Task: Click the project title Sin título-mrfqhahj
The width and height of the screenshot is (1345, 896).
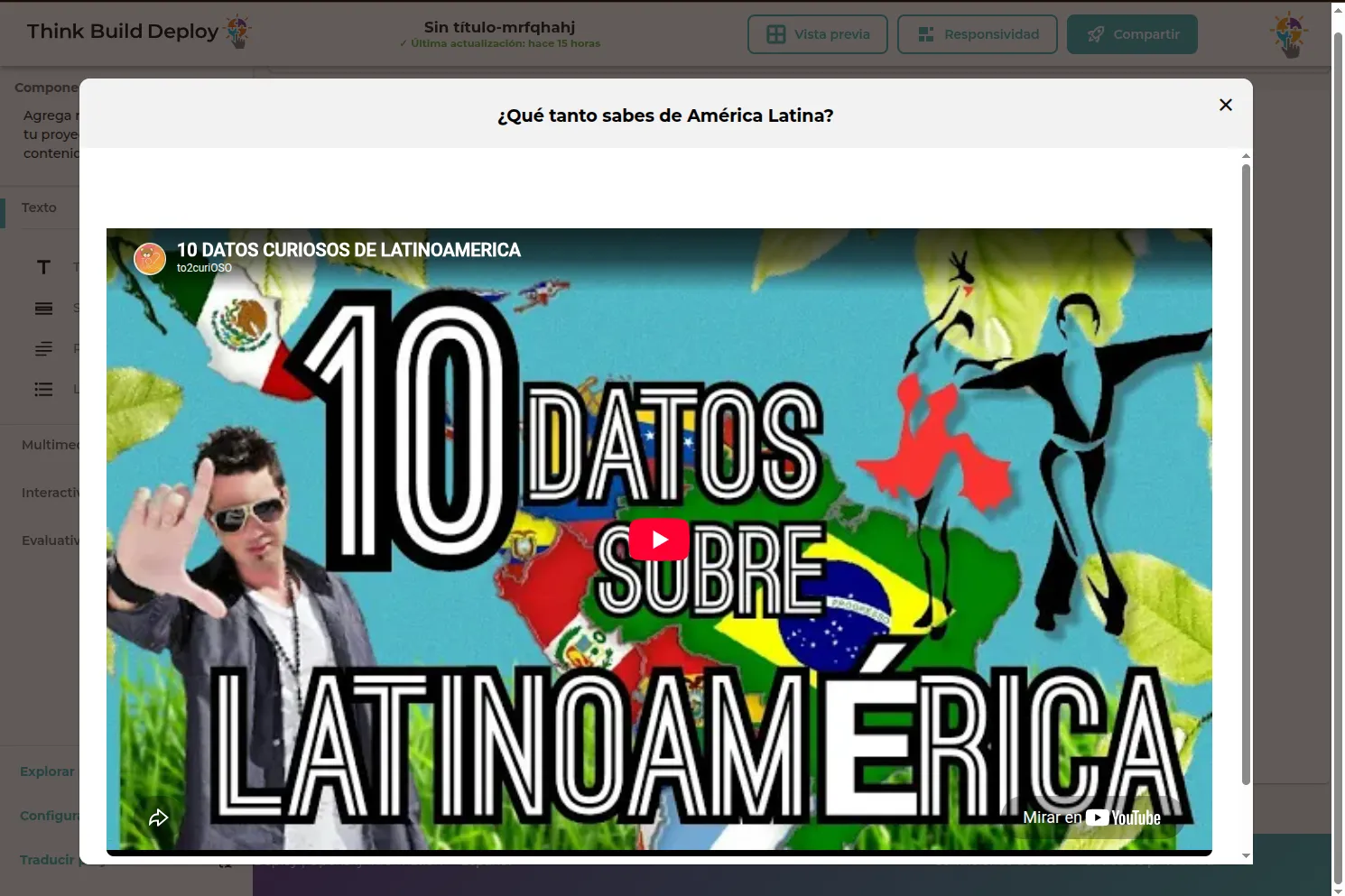Action: [x=499, y=27]
